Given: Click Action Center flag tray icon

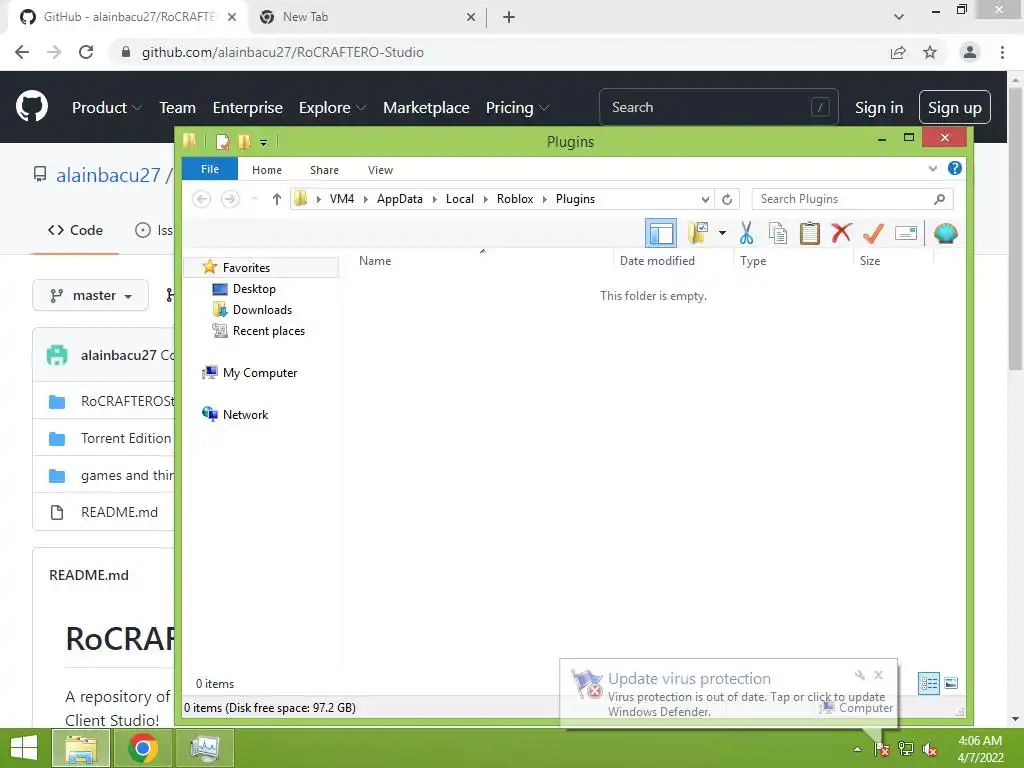Looking at the screenshot, I should [882, 749].
